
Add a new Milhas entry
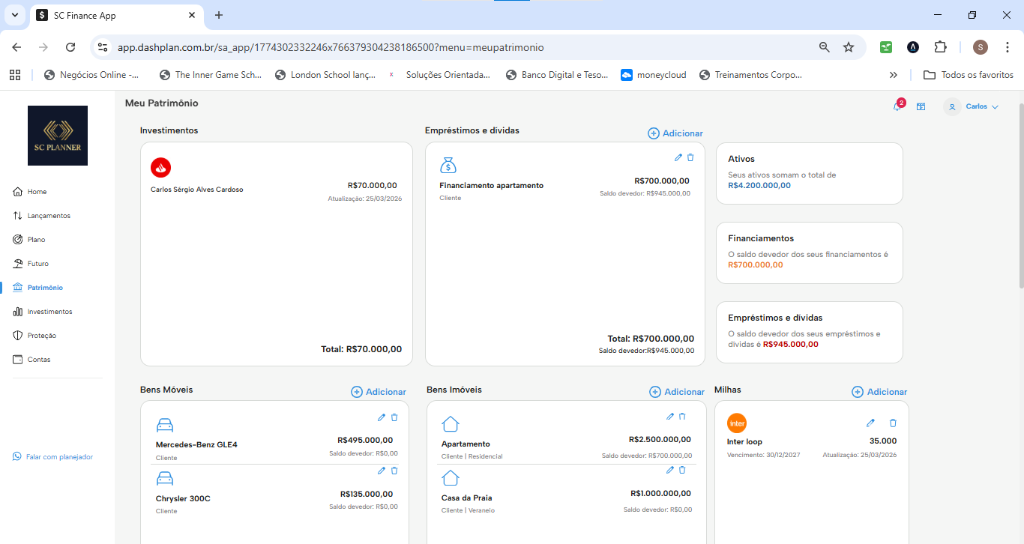pos(879,392)
